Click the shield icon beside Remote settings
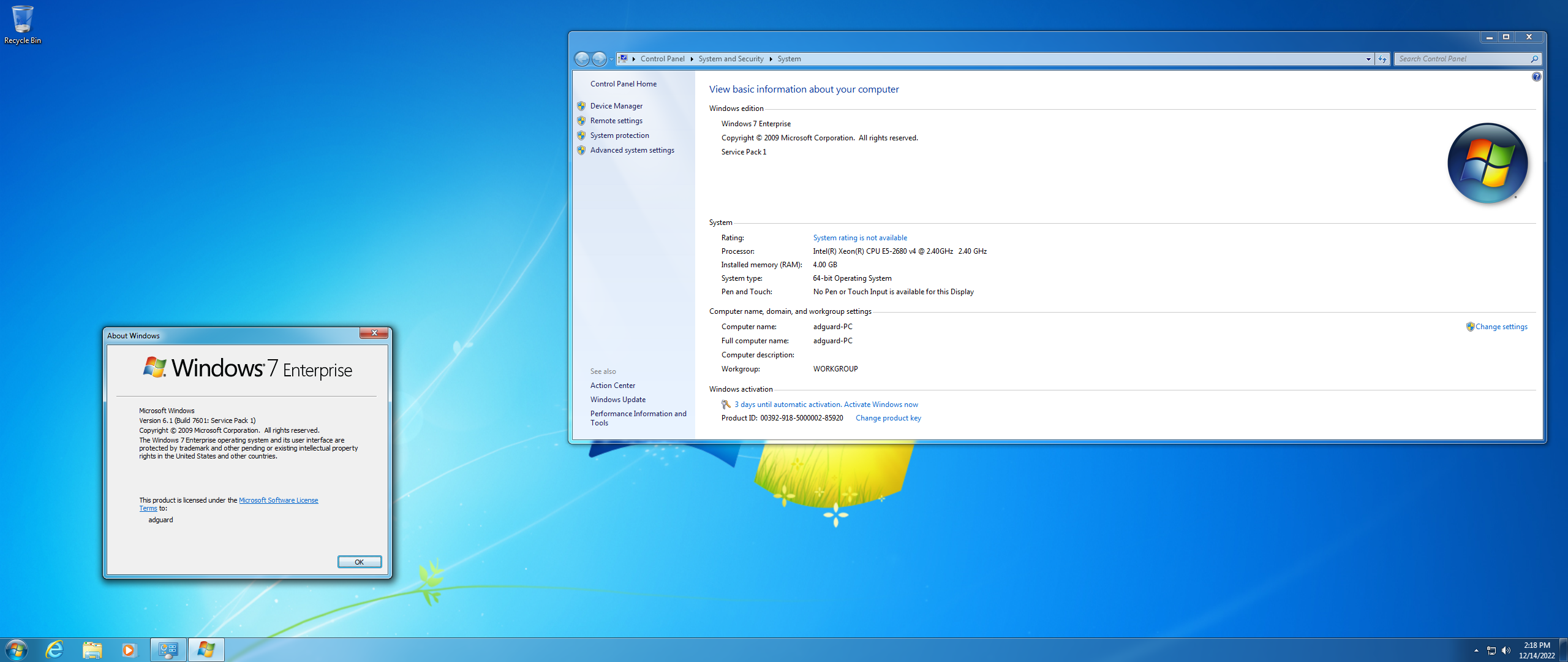This screenshot has width=1568, height=662. 581,121
